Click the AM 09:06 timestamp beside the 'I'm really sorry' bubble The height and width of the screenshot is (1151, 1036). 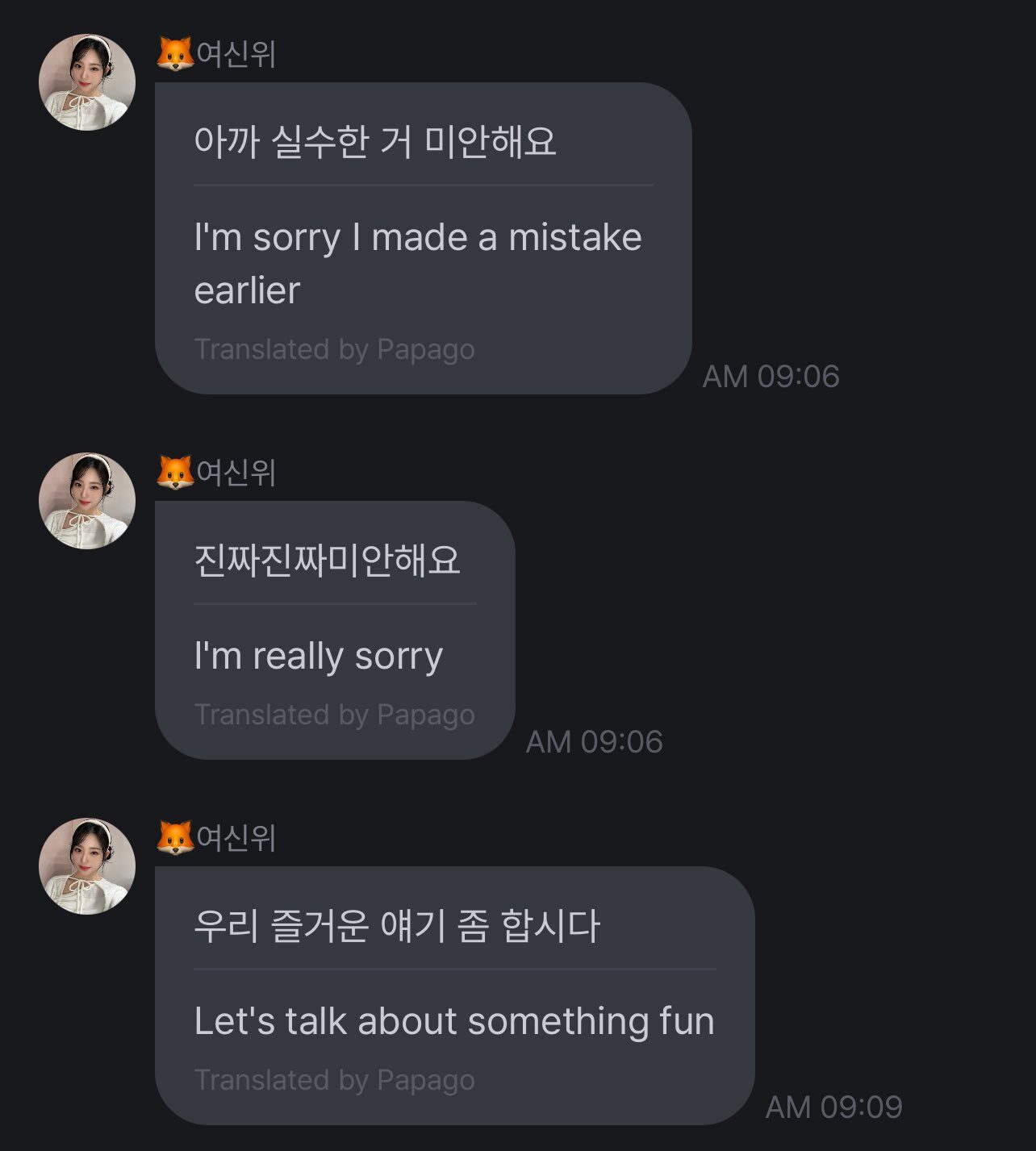pyautogui.click(x=594, y=742)
